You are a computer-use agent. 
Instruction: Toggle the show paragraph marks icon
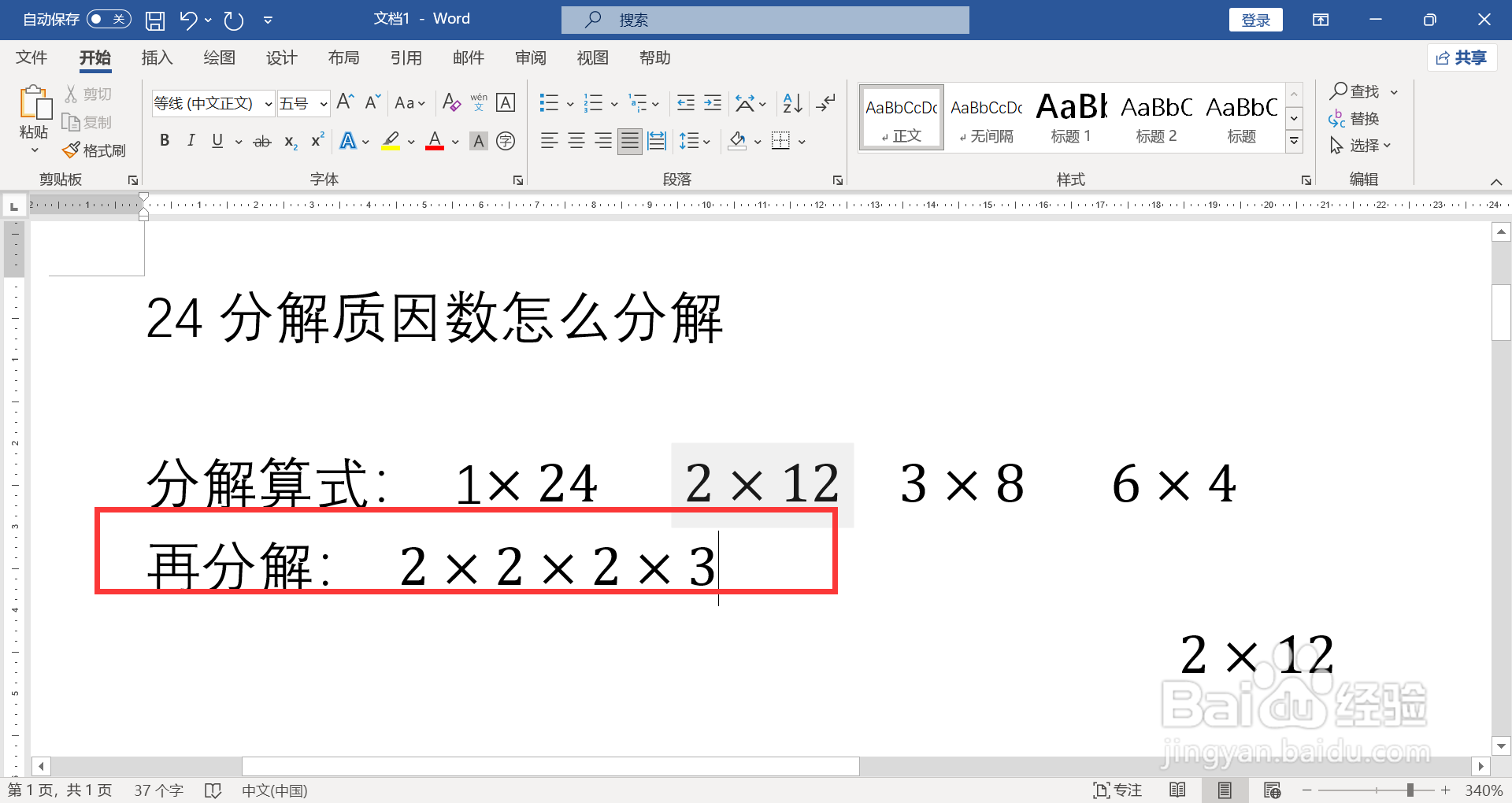(825, 102)
